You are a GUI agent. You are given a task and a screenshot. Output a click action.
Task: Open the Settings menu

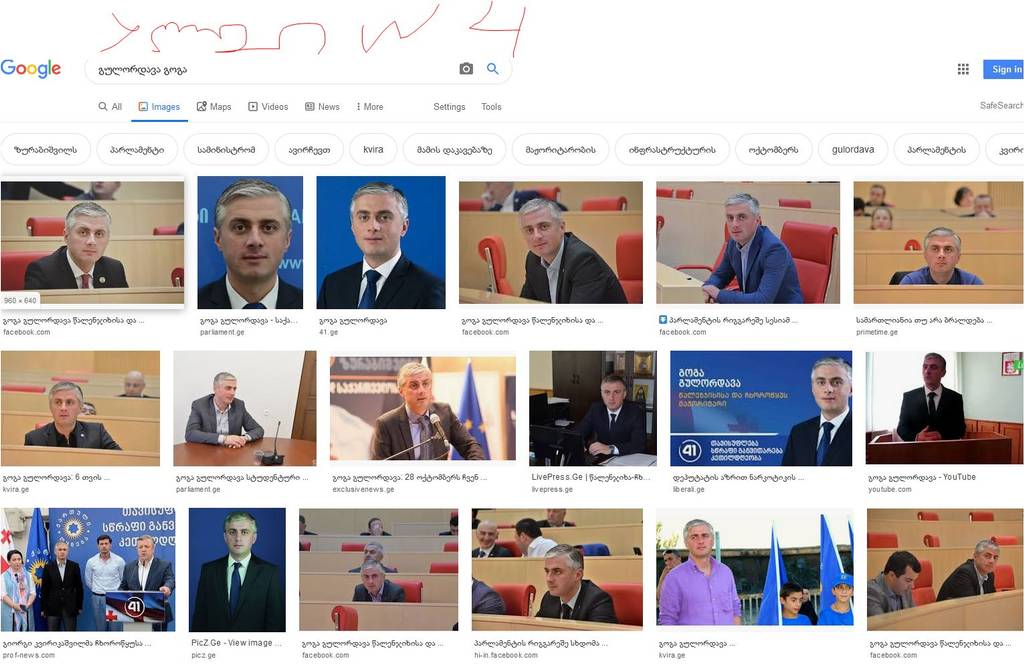449,106
